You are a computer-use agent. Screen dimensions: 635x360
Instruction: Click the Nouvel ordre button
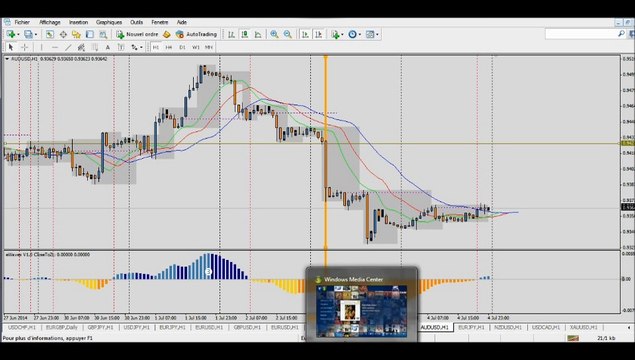pos(137,34)
